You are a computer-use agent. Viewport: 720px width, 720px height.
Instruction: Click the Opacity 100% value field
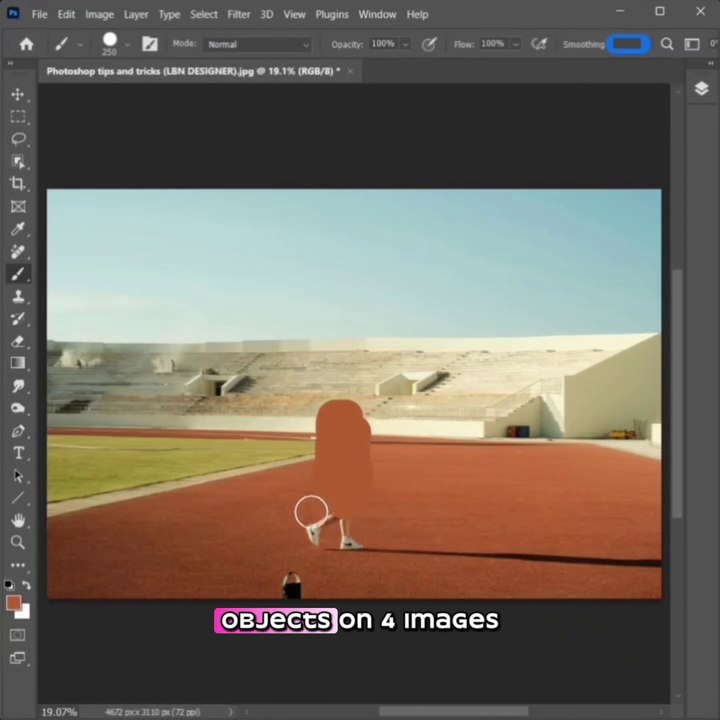pos(383,44)
